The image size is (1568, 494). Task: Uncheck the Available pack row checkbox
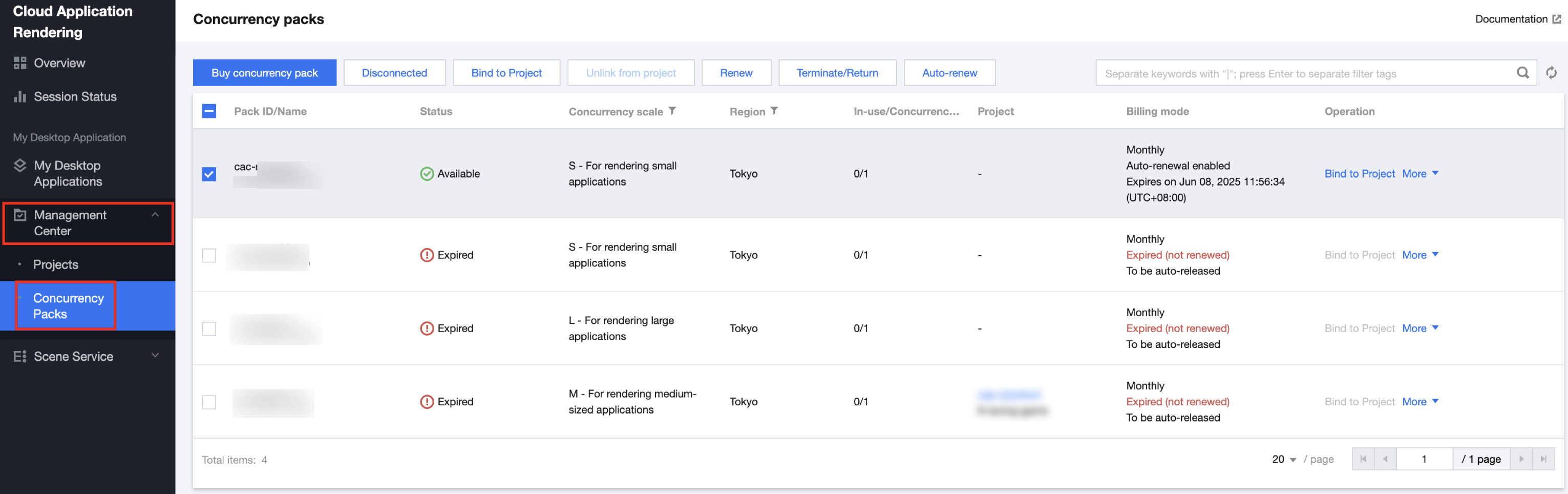[x=209, y=174]
